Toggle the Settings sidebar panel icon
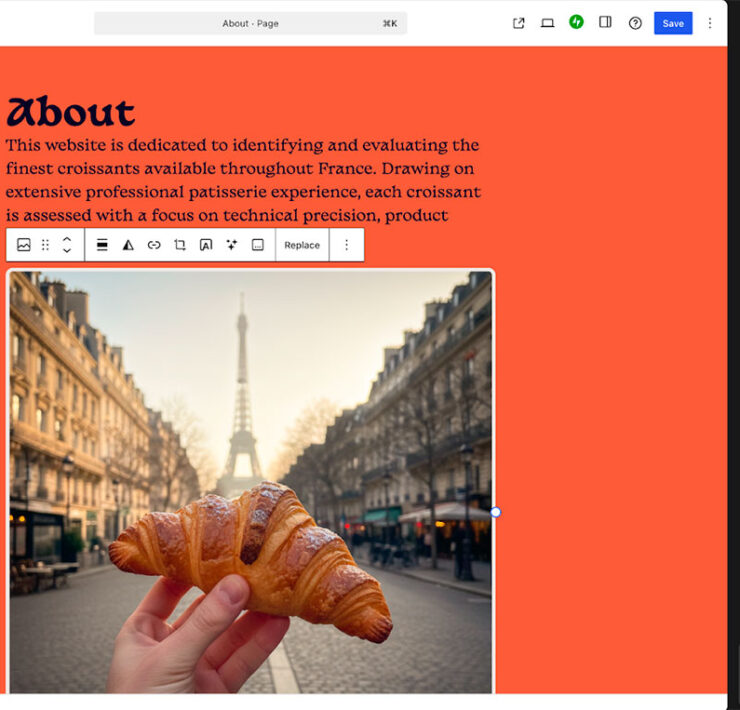The height and width of the screenshot is (710, 740). 605,22
